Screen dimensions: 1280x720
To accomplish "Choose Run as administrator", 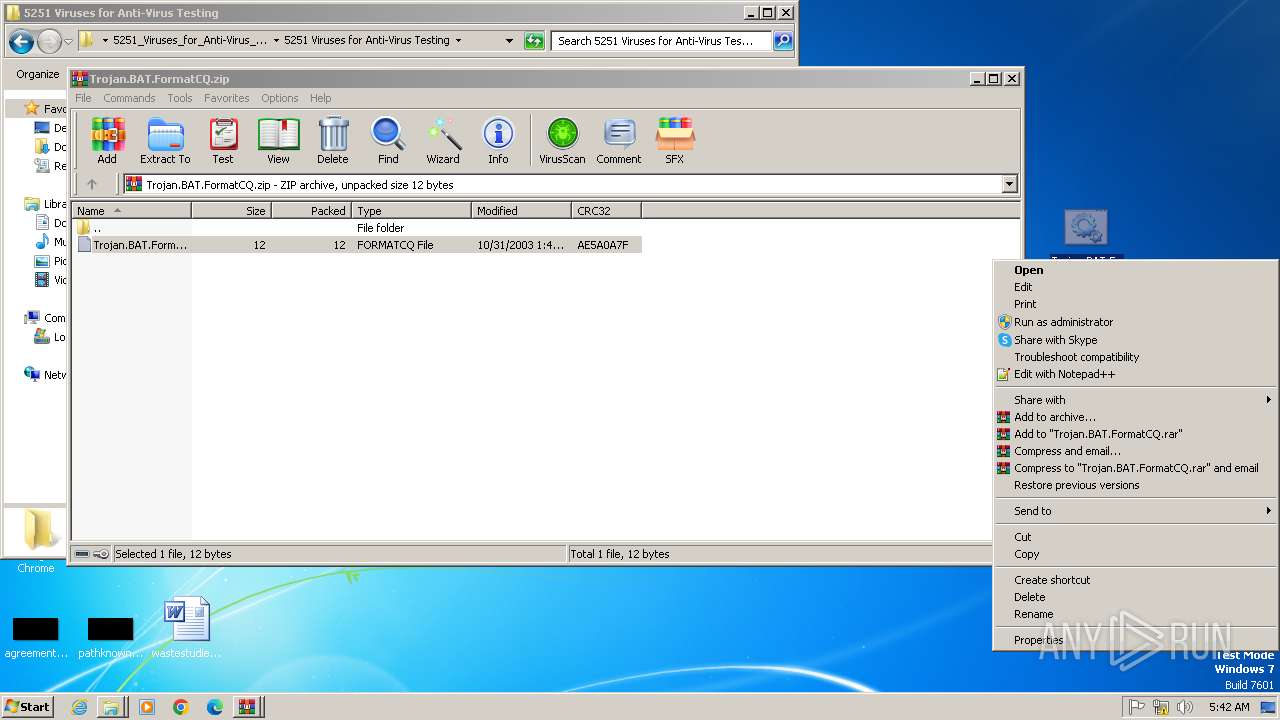I will coord(1136,322).
